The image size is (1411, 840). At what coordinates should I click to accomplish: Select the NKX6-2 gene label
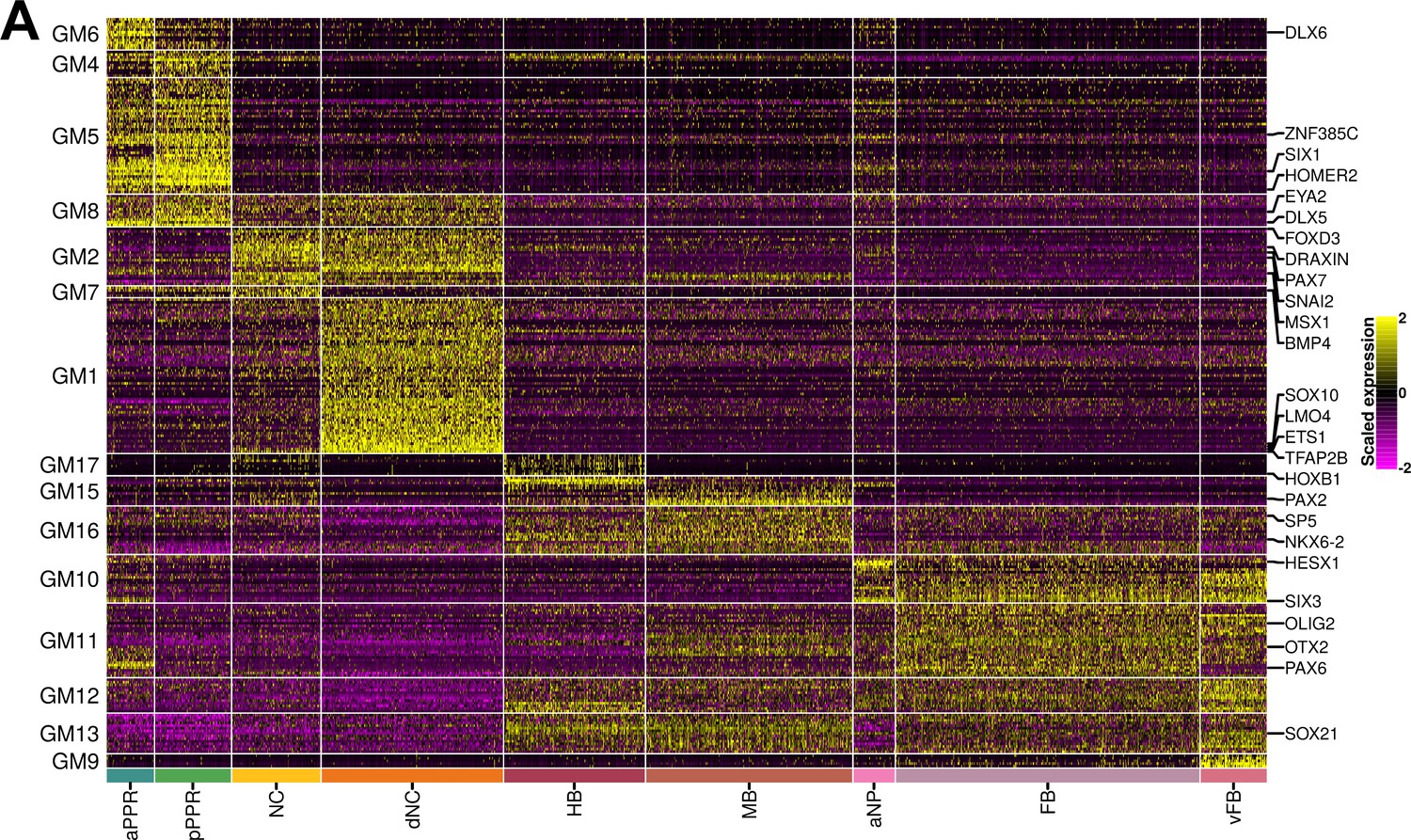1314,543
